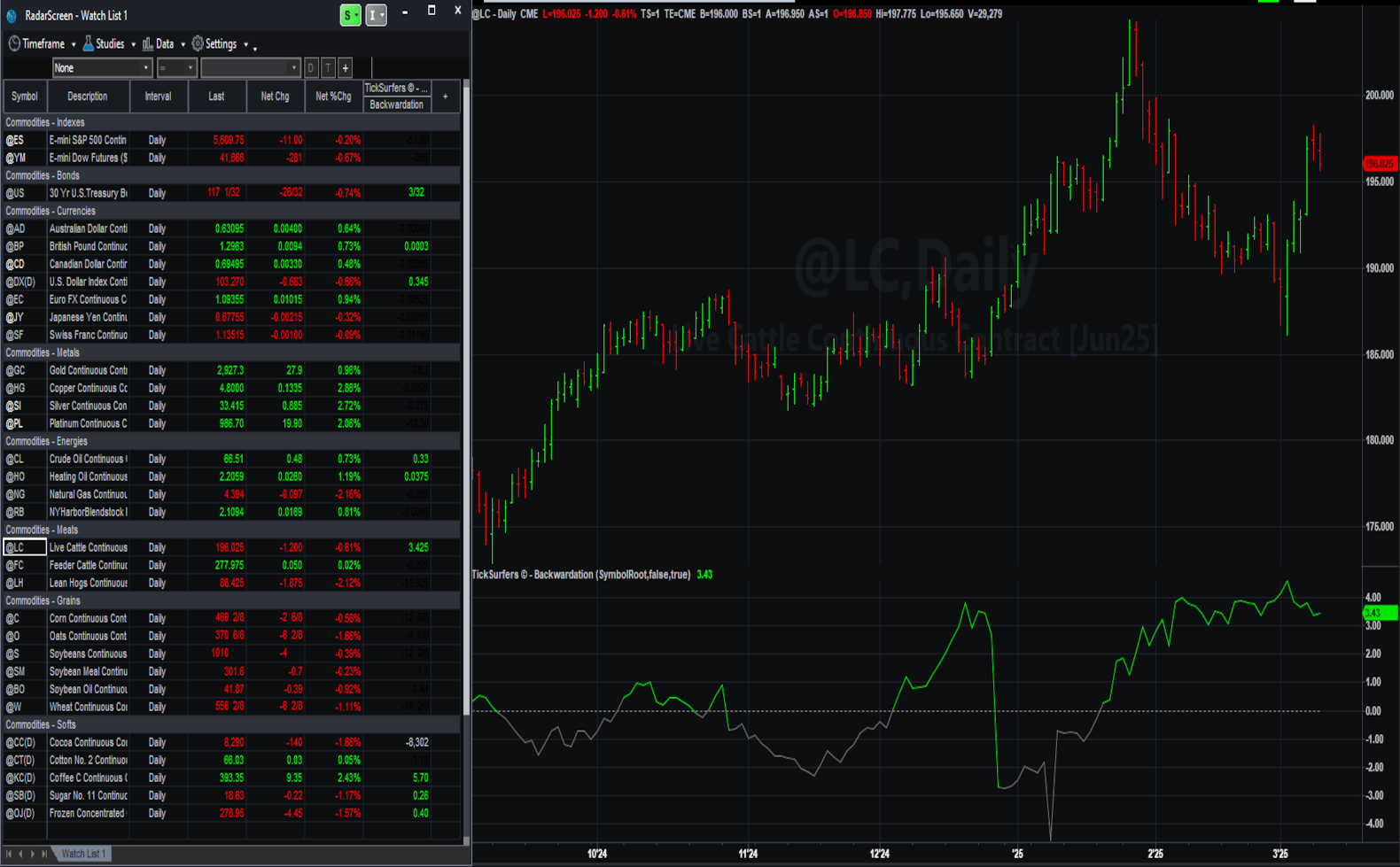Click the red 196.025 price marker on chart
Image resolution: width=1400 pixels, height=867 pixels.
(1380, 164)
